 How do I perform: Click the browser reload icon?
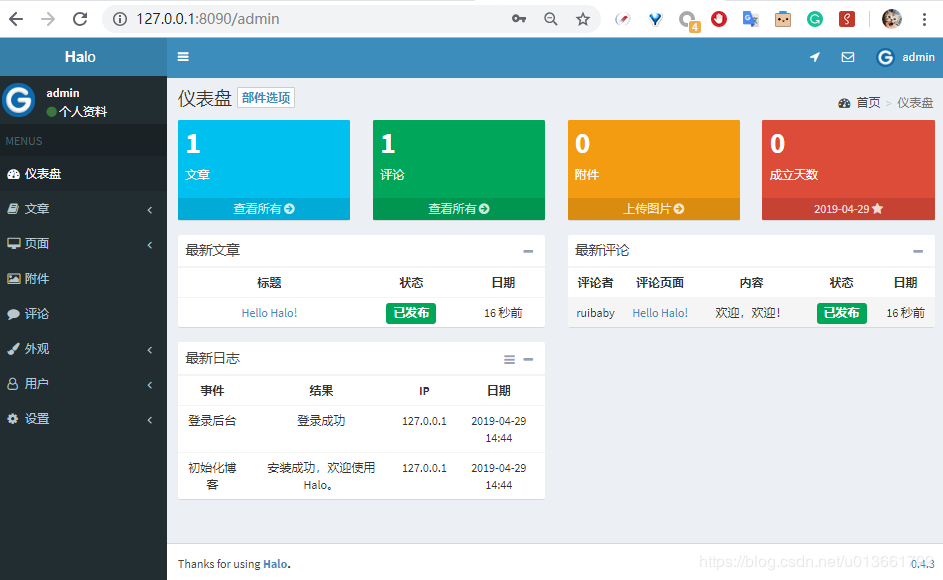pyautogui.click(x=79, y=18)
